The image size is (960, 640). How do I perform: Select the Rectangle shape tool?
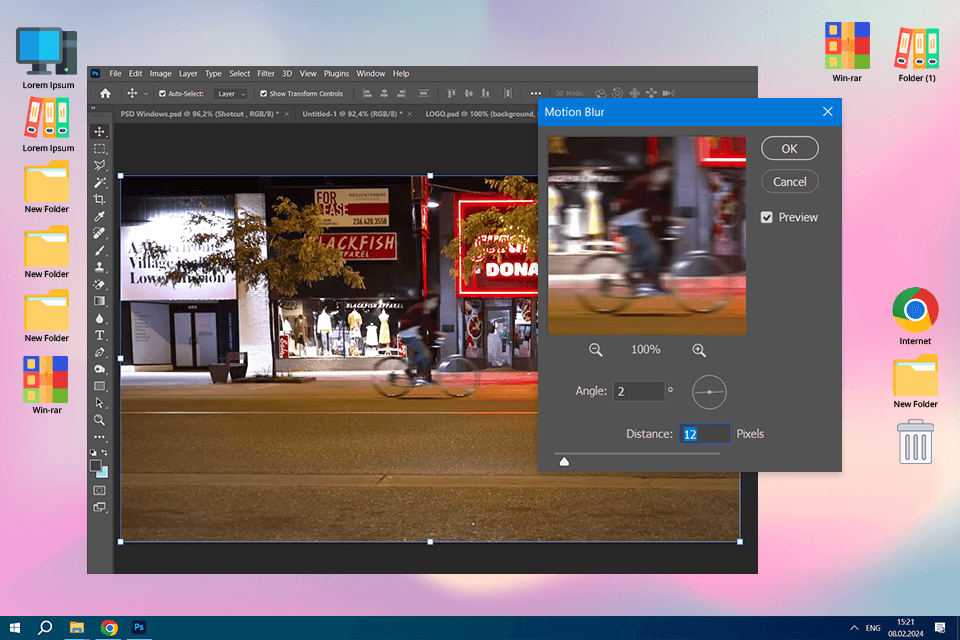coord(99,386)
